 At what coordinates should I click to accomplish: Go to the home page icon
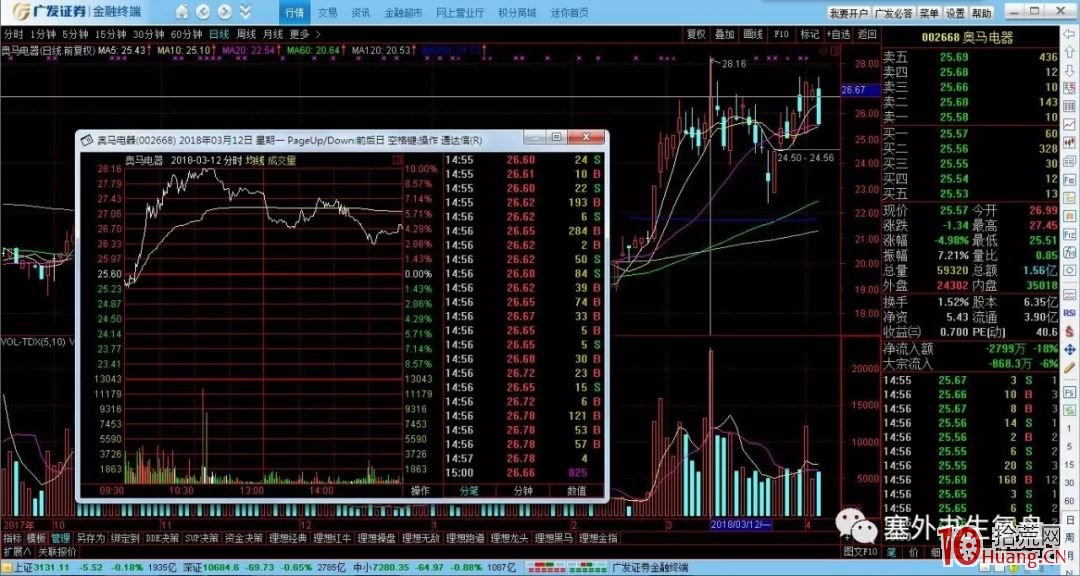(182, 12)
